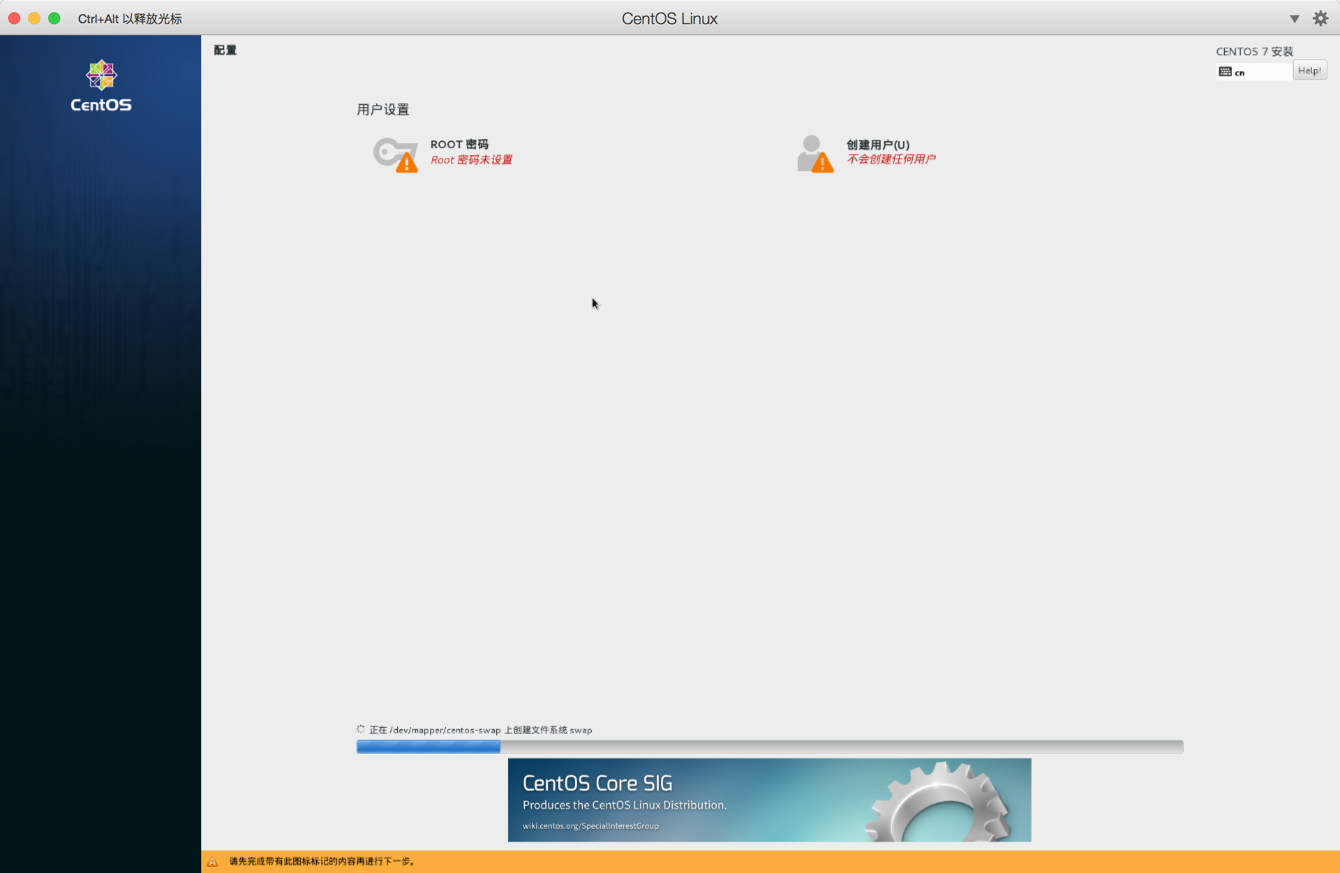
Task: Click the CentOS Core SIG banner
Action: pyautogui.click(x=769, y=799)
